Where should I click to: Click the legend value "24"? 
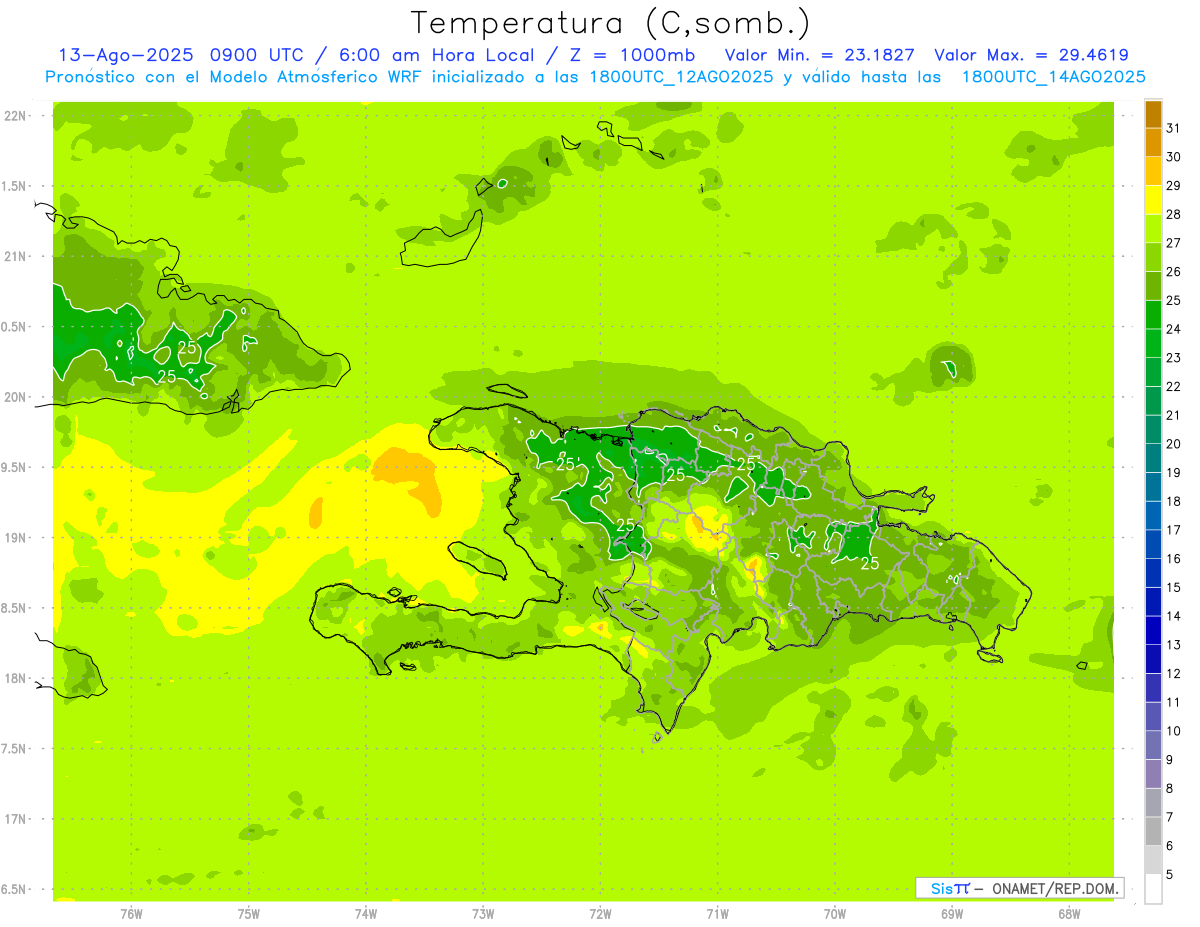pyautogui.click(x=1174, y=329)
